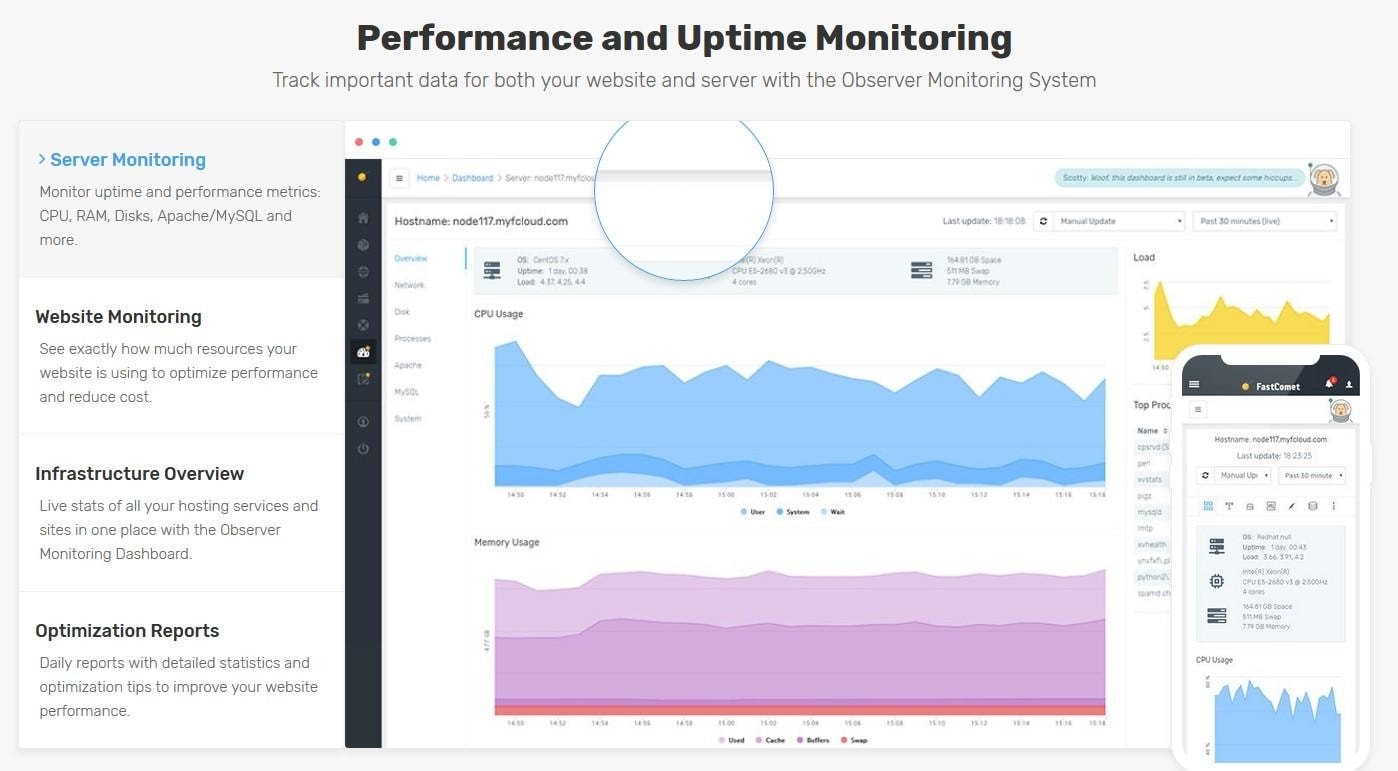Viewport: 1398px width, 771px height.
Task: Toggle the User series in CPU legend
Action: click(753, 512)
